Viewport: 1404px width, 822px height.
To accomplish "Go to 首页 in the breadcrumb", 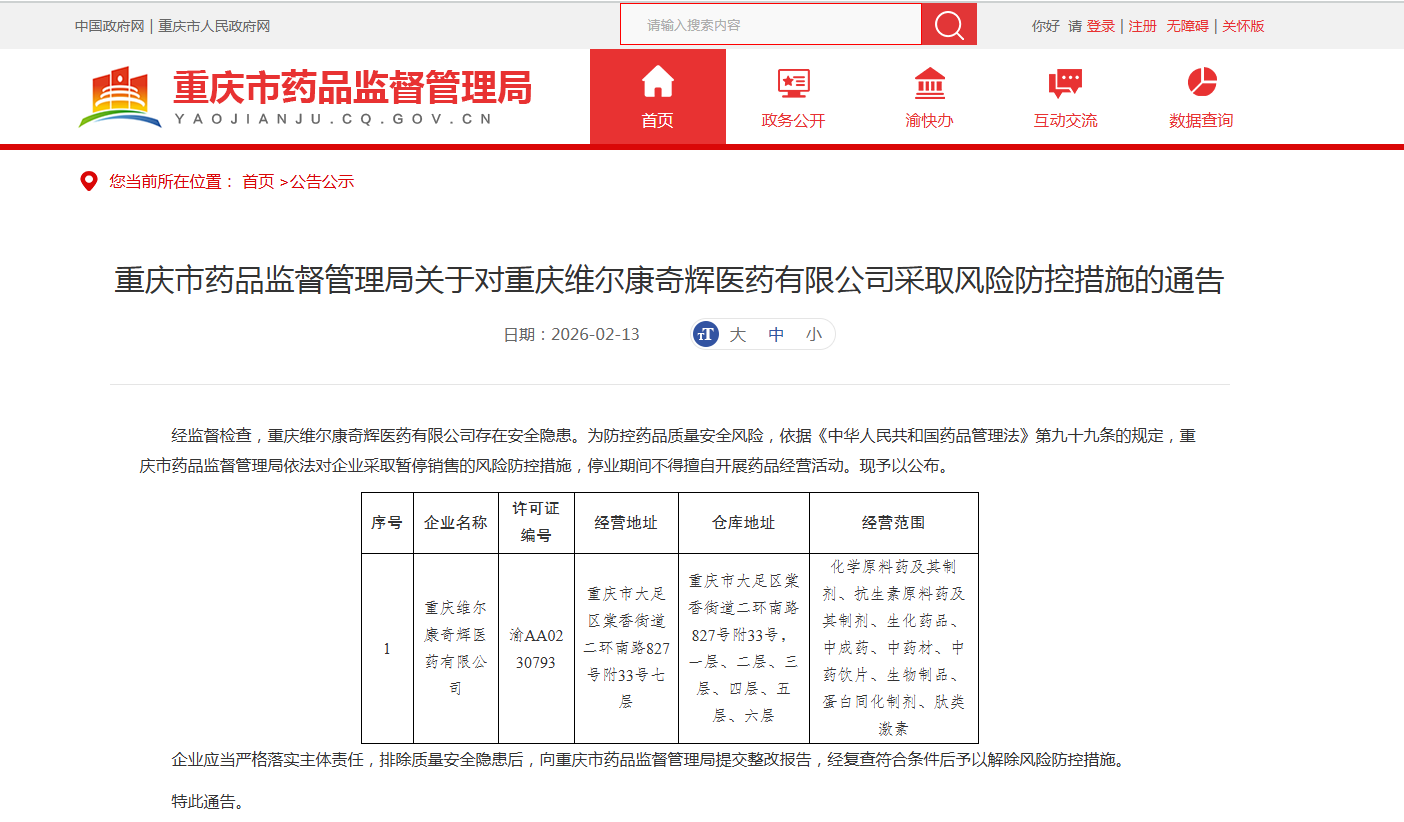I will pos(258,182).
